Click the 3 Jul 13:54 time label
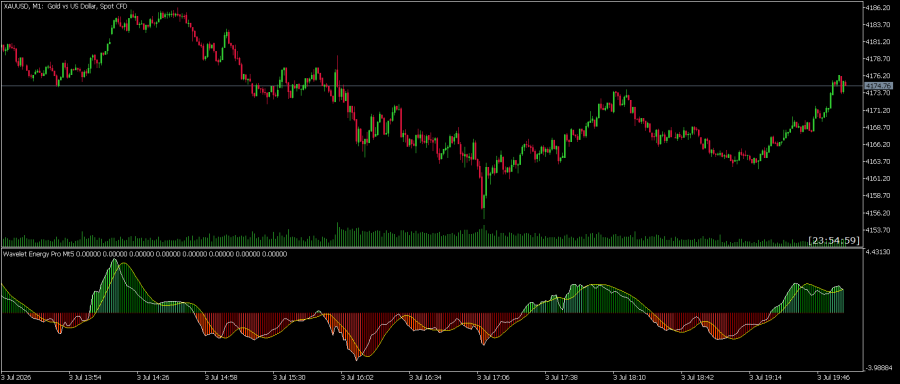Screen dimensions: 900x384 click(x=85, y=378)
